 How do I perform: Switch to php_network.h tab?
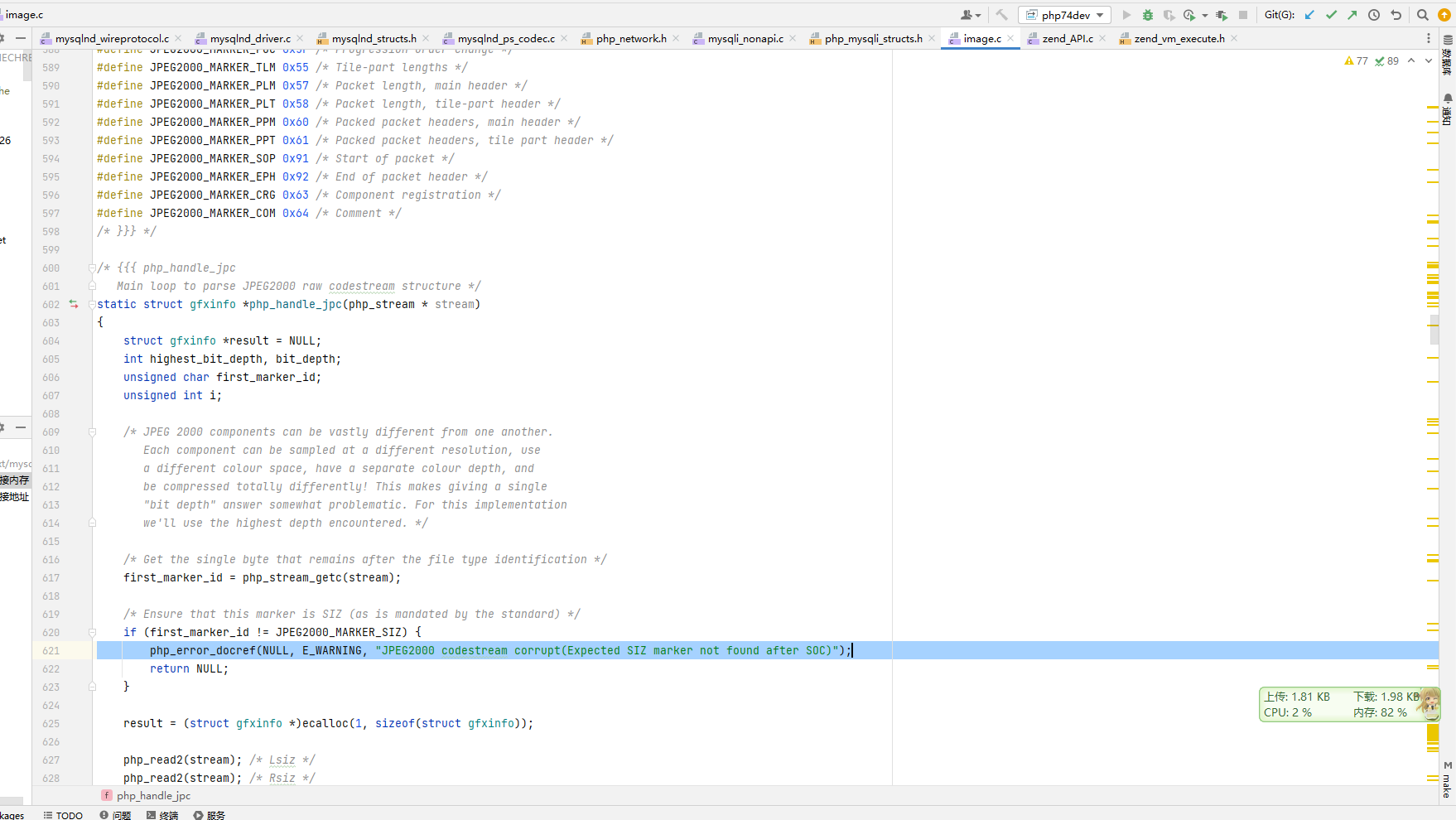coord(631,38)
